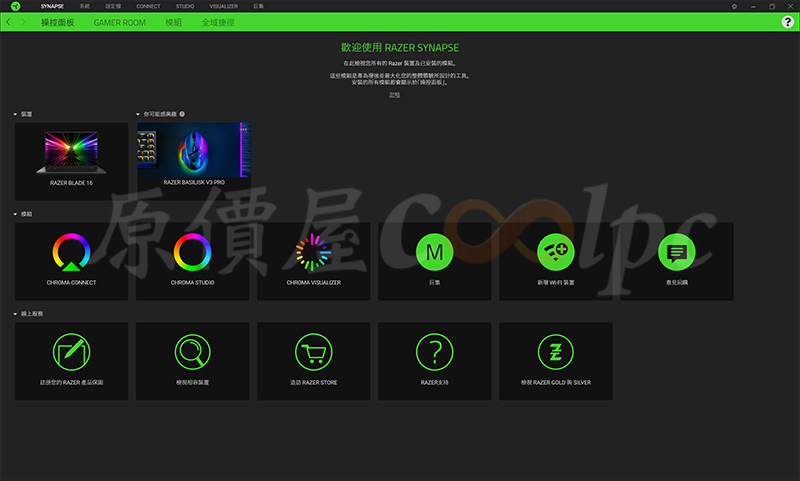The width and height of the screenshot is (800, 481).
Task: Open Chroma Visualizer module icon
Action: (313, 252)
